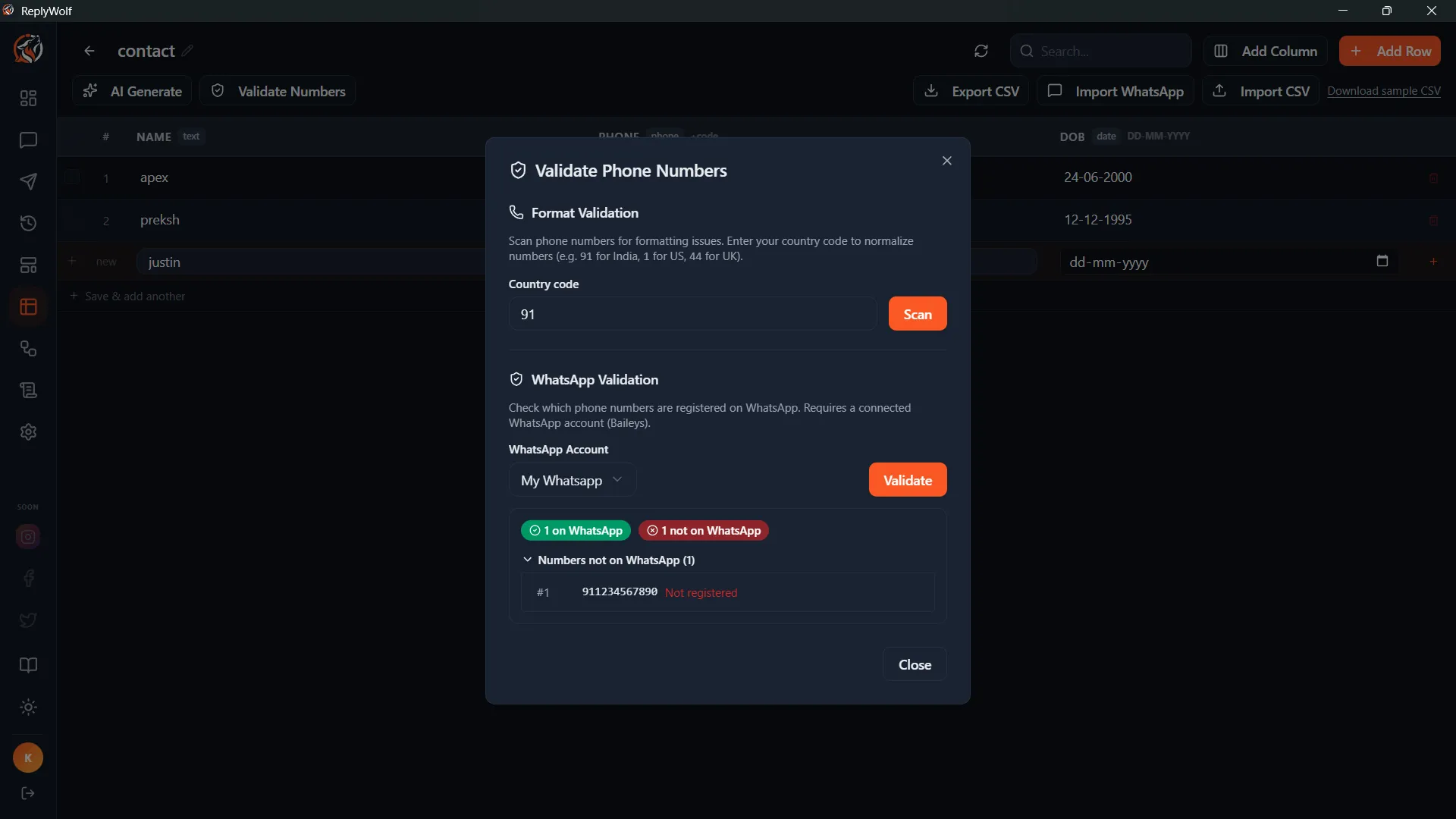Click the Scan button
The height and width of the screenshot is (819, 1456).
point(918,314)
